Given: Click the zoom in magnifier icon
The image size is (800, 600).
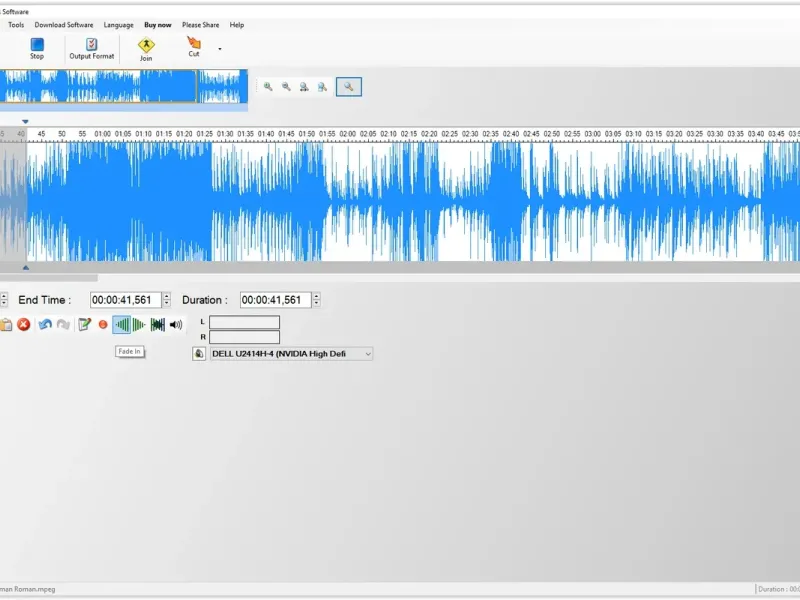Looking at the screenshot, I should [268, 87].
